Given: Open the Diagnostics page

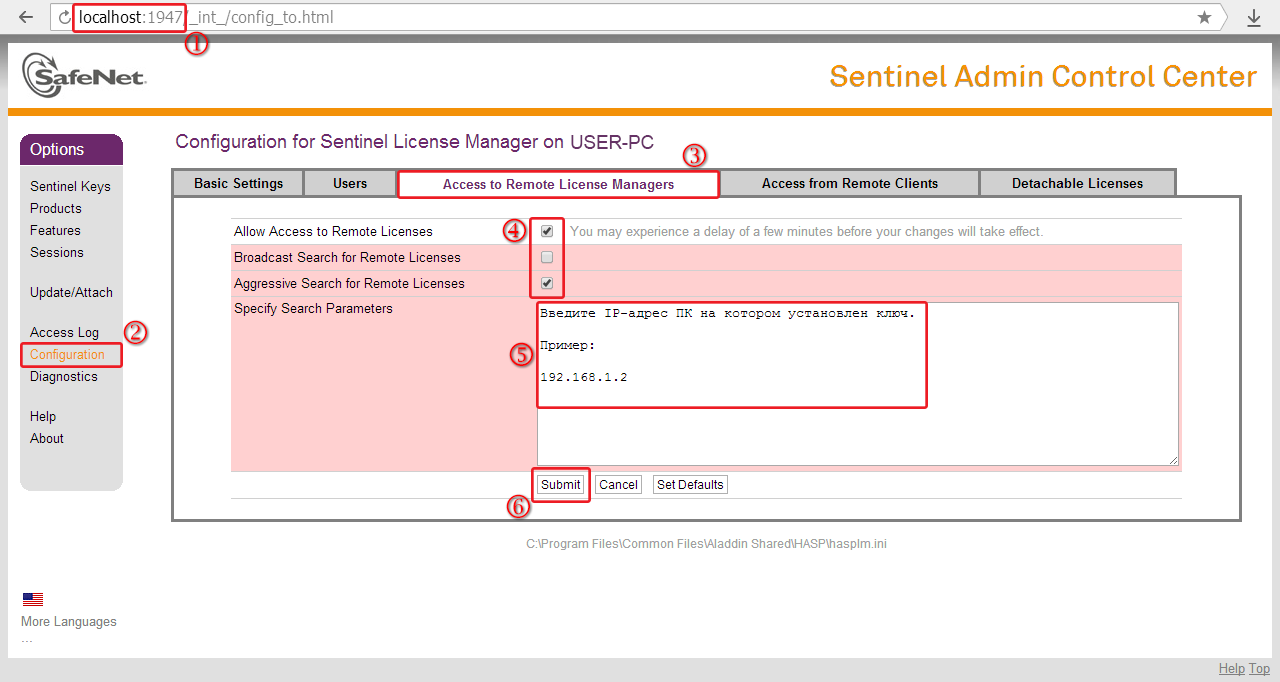Looking at the screenshot, I should pos(64,376).
